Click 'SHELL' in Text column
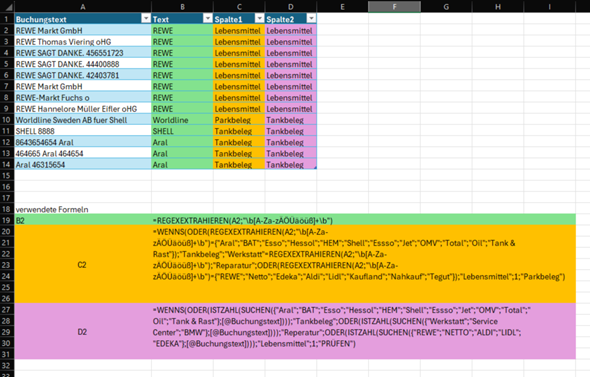 [182, 131]
